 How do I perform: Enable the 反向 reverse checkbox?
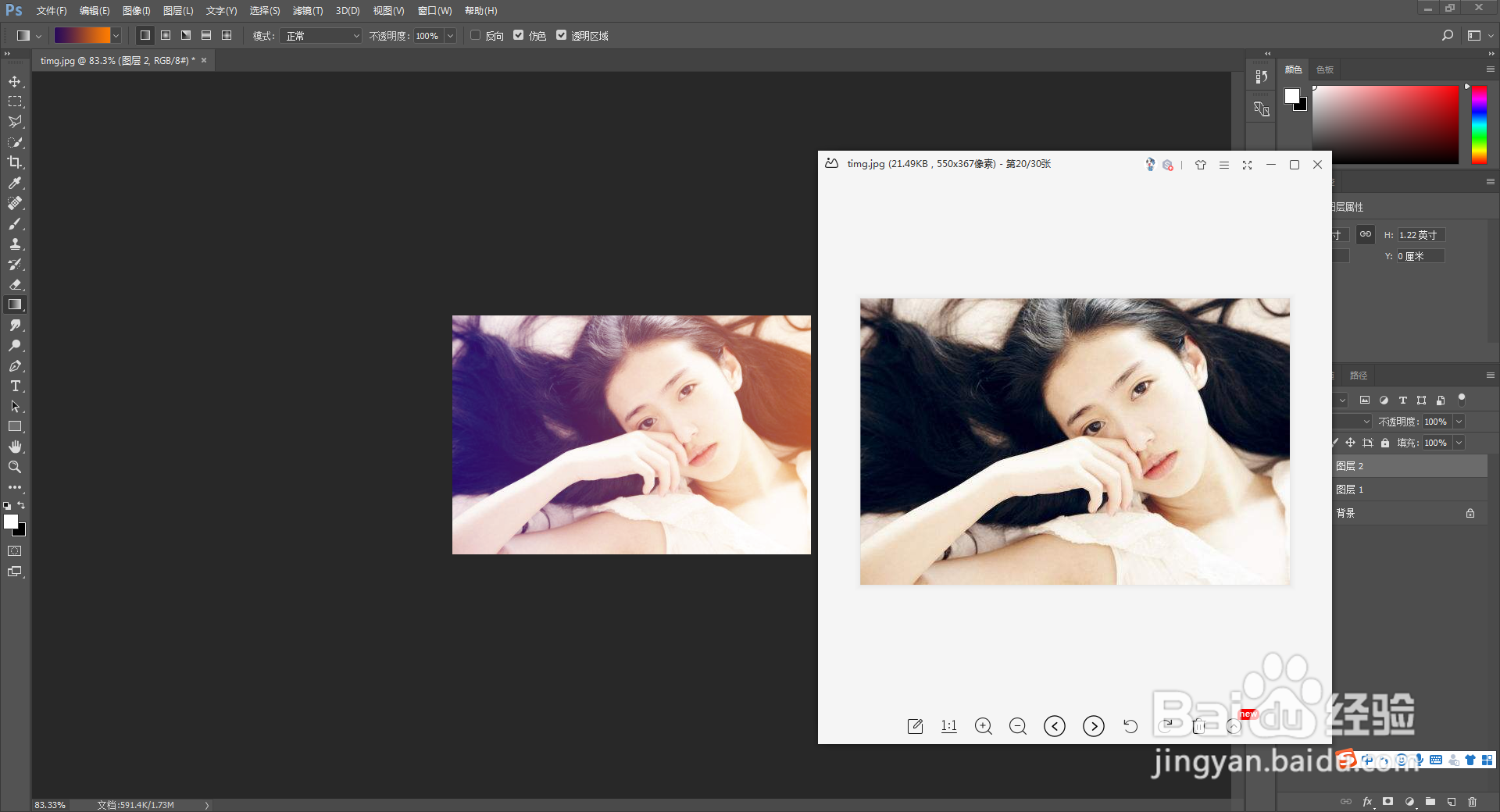(475, 35)
